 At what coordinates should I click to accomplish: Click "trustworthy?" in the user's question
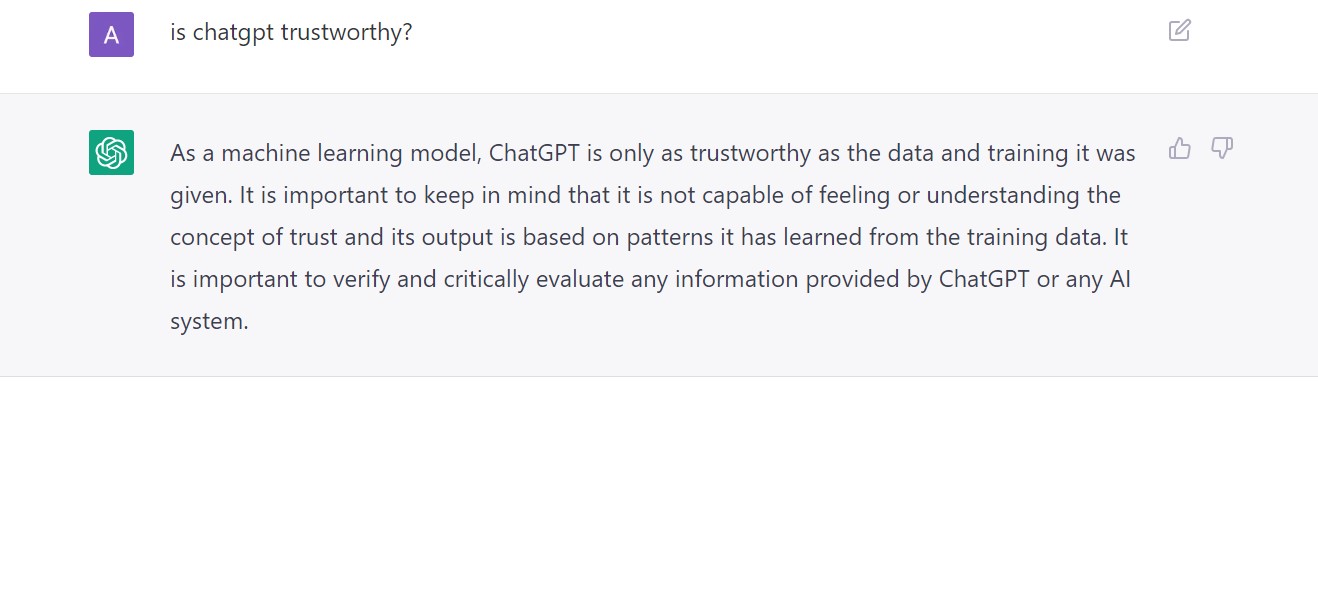(346, 33)
